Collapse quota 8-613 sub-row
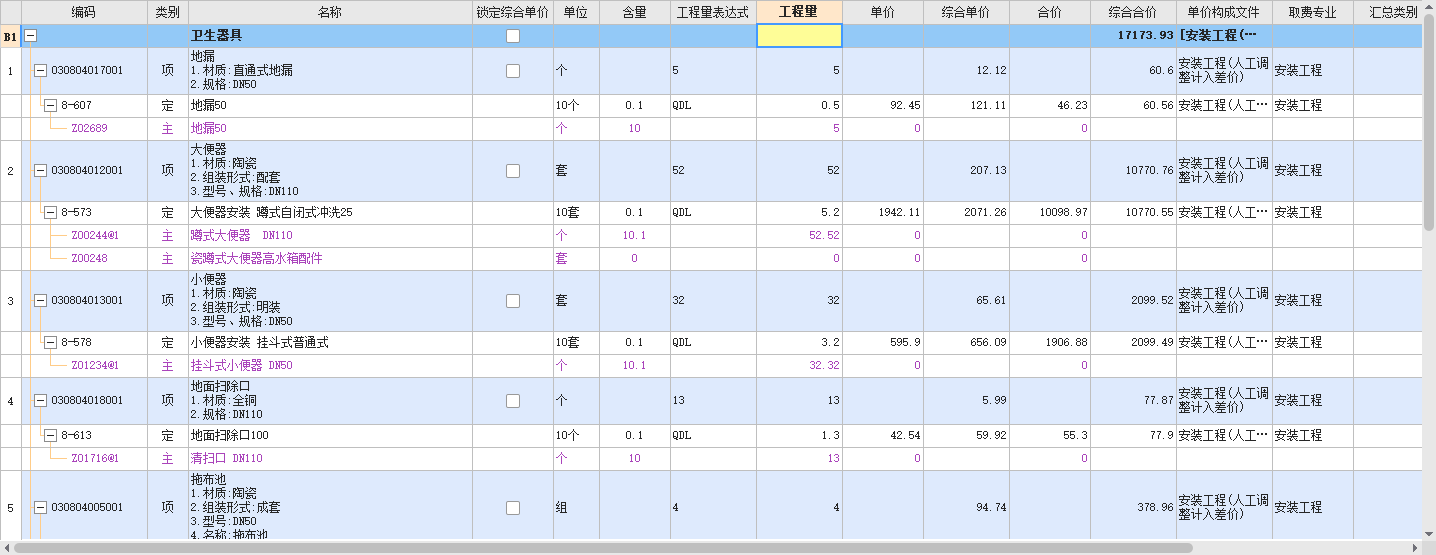 pyautogui.click(x=50, y=436)
